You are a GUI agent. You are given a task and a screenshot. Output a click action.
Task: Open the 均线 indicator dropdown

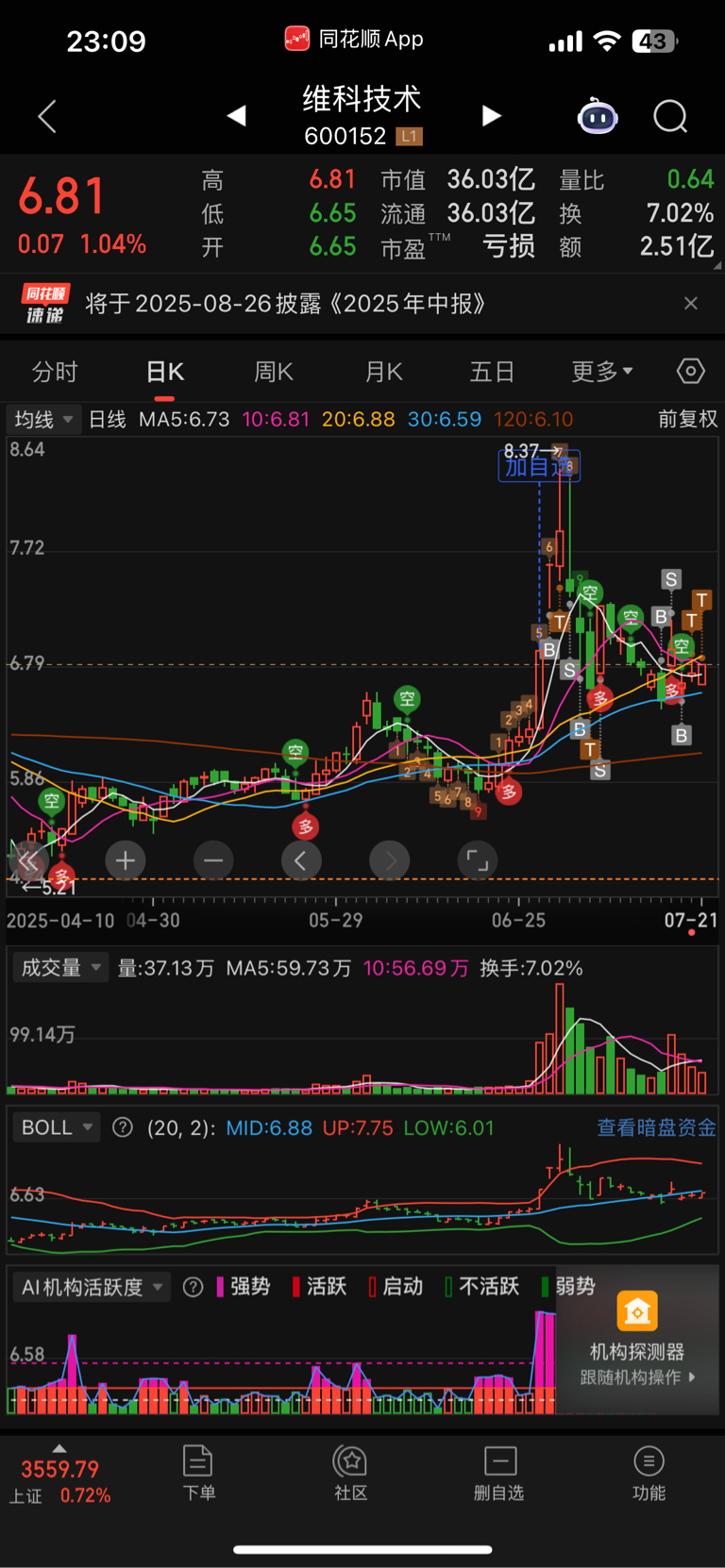click(x=43, y=419)
